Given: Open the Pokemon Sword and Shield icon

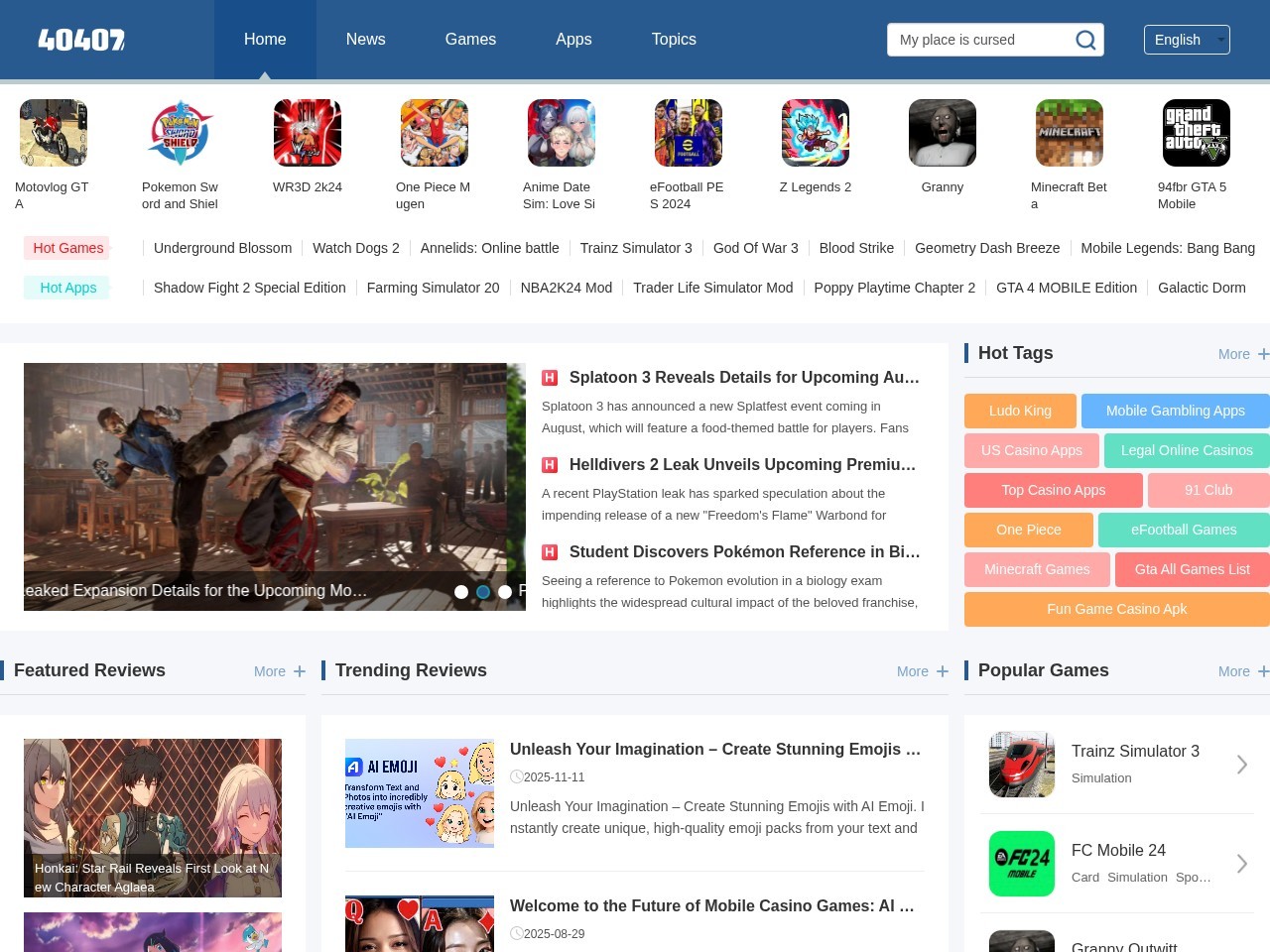Looking at the screenshot, I should pos(181,133).
